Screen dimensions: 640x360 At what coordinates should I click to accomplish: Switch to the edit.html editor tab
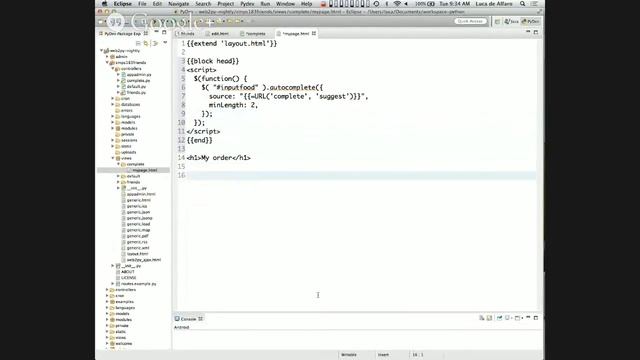tap(218, 33)
